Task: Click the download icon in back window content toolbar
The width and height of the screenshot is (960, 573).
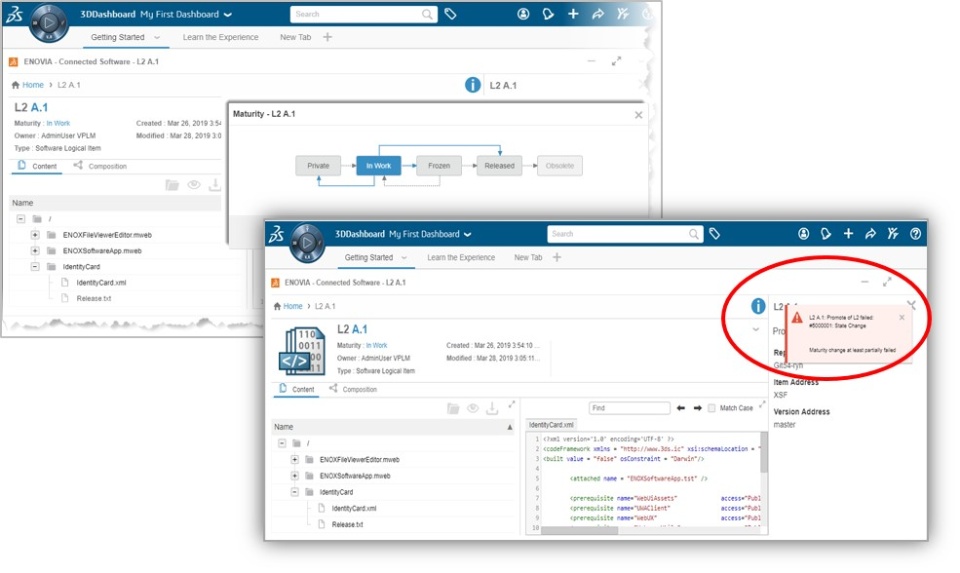Action: (x=215, y=185)
